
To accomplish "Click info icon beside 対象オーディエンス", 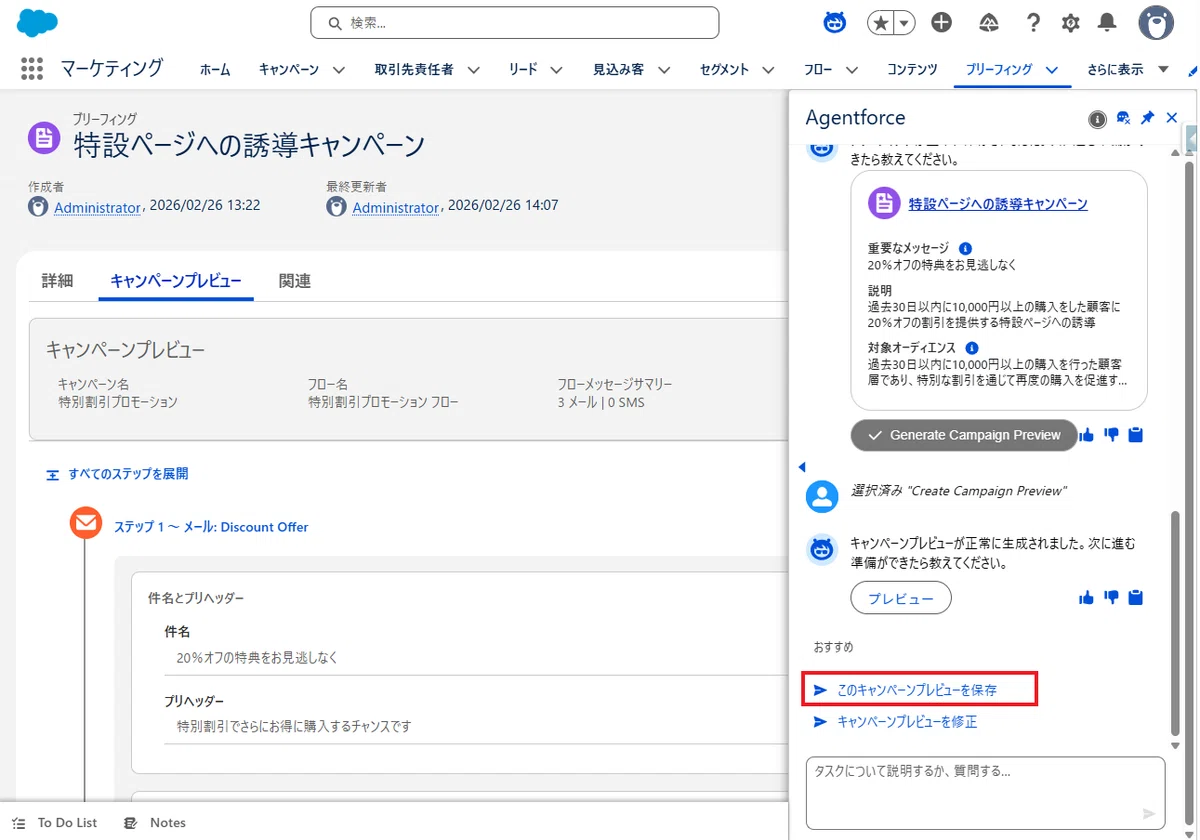I will [972, 348].
